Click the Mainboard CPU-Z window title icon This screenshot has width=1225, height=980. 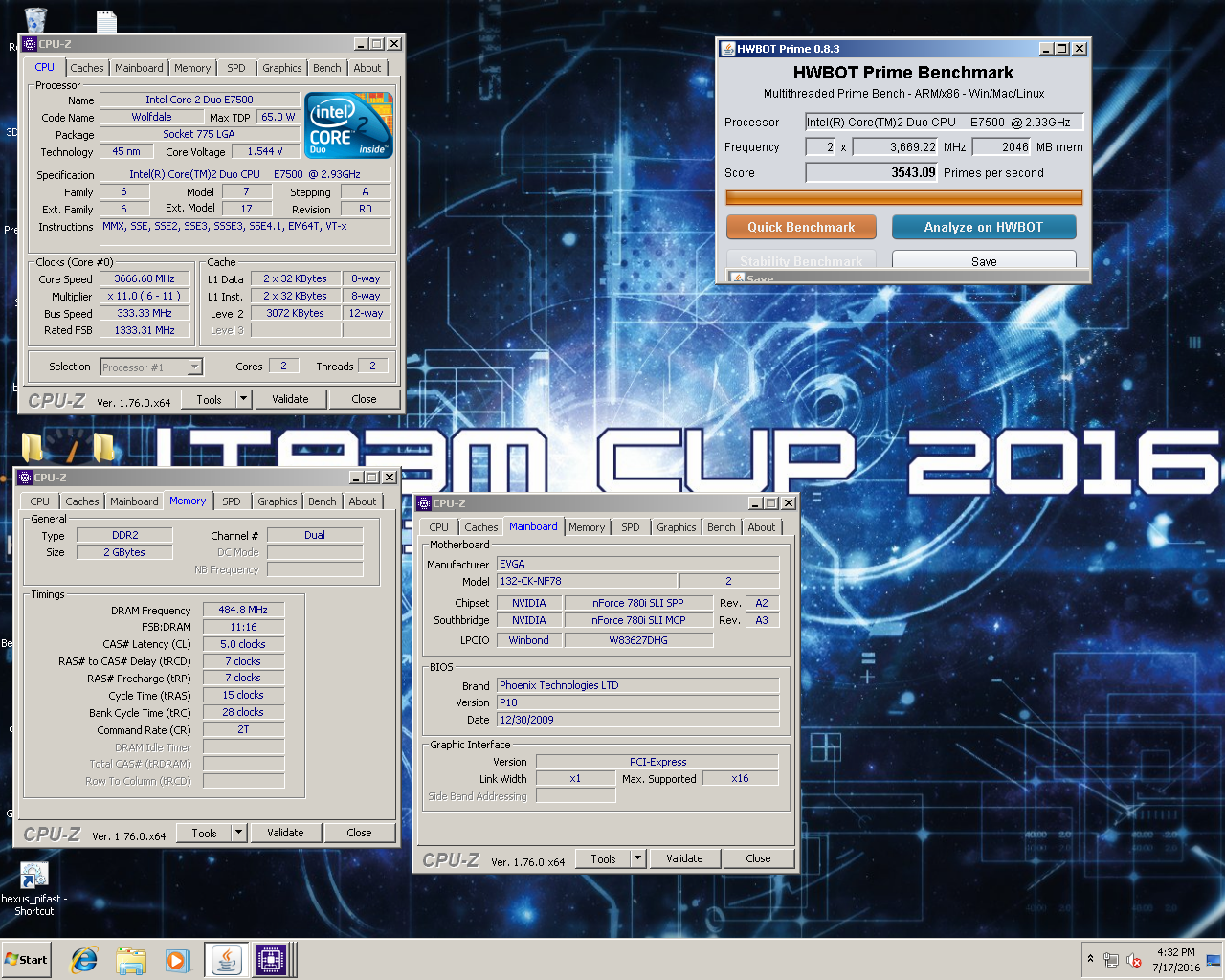pyautogui.click(x=424, y=503)
